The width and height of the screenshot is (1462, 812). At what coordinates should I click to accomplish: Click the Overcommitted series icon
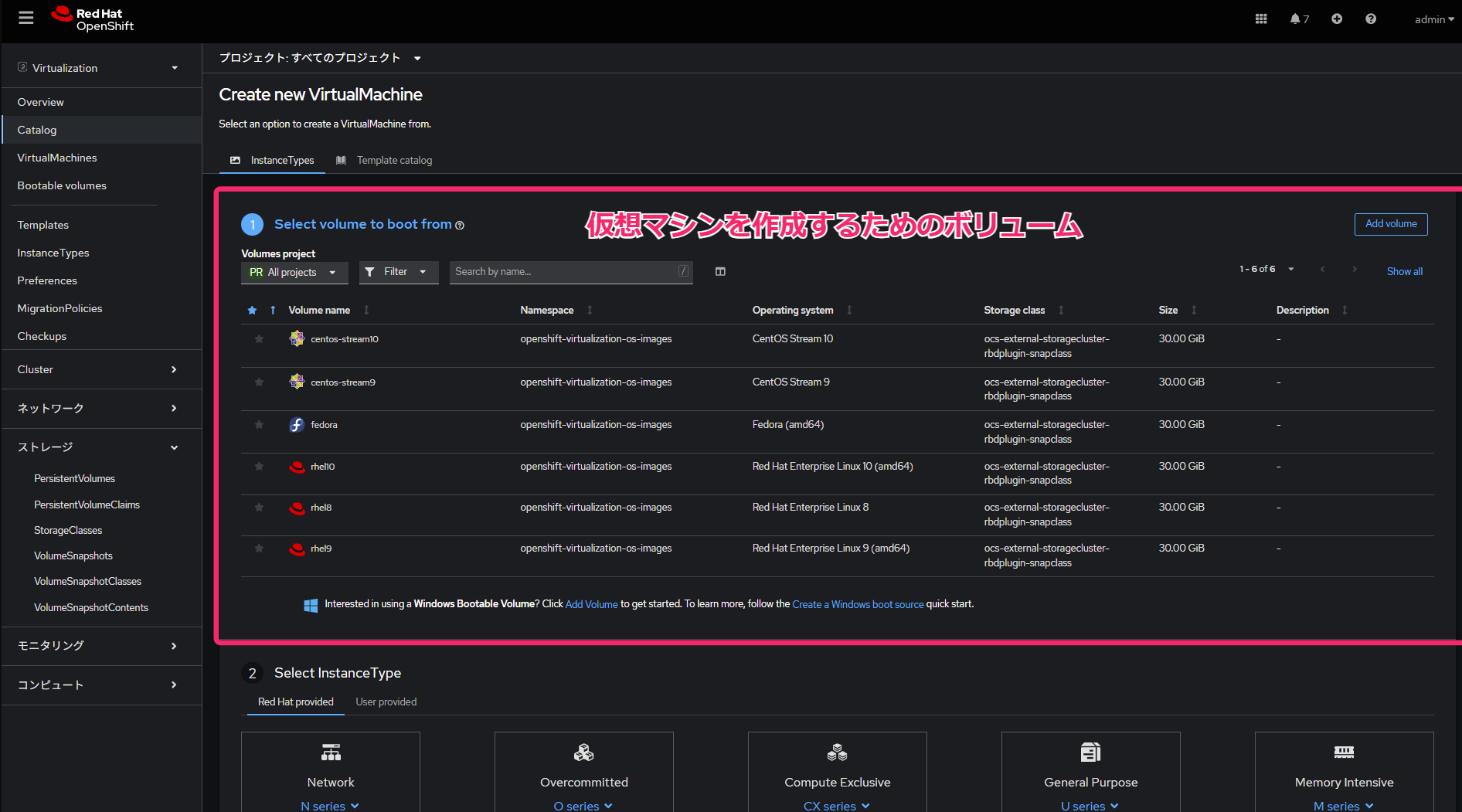(x=584, y=752)
